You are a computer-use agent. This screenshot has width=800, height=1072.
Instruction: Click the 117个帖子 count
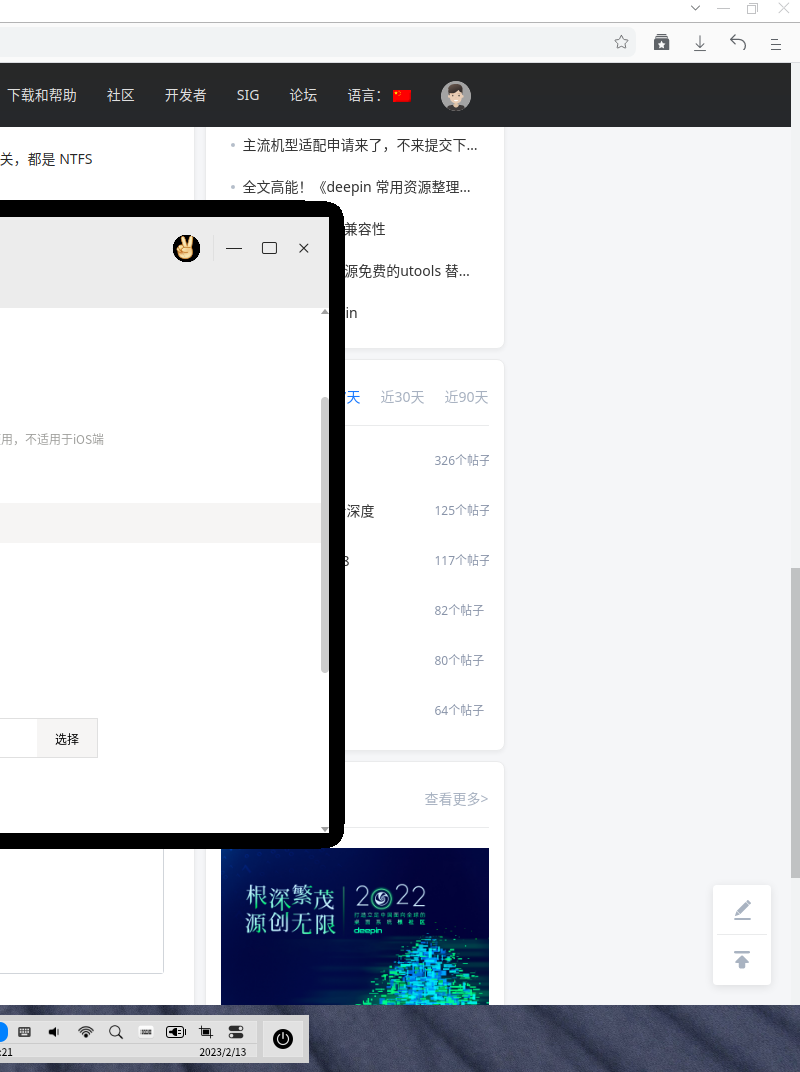coord(462,560)
